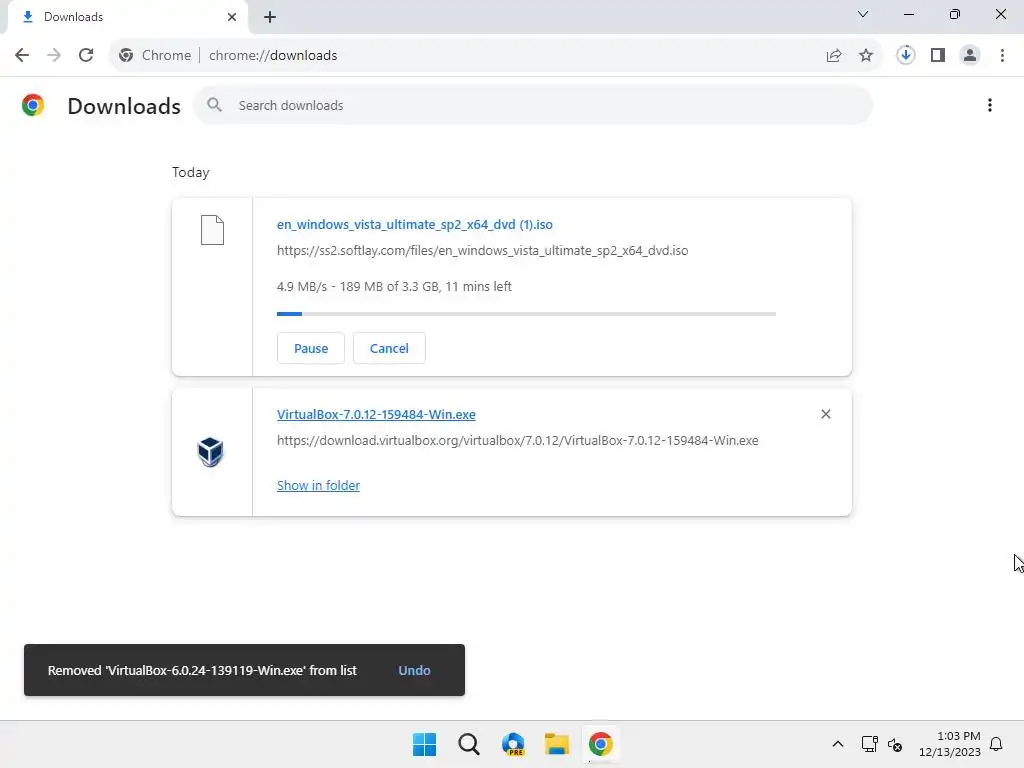The image size is (1024, 768).
Task: Click the forward navigation arrow
Action: [x=54, y=55]
